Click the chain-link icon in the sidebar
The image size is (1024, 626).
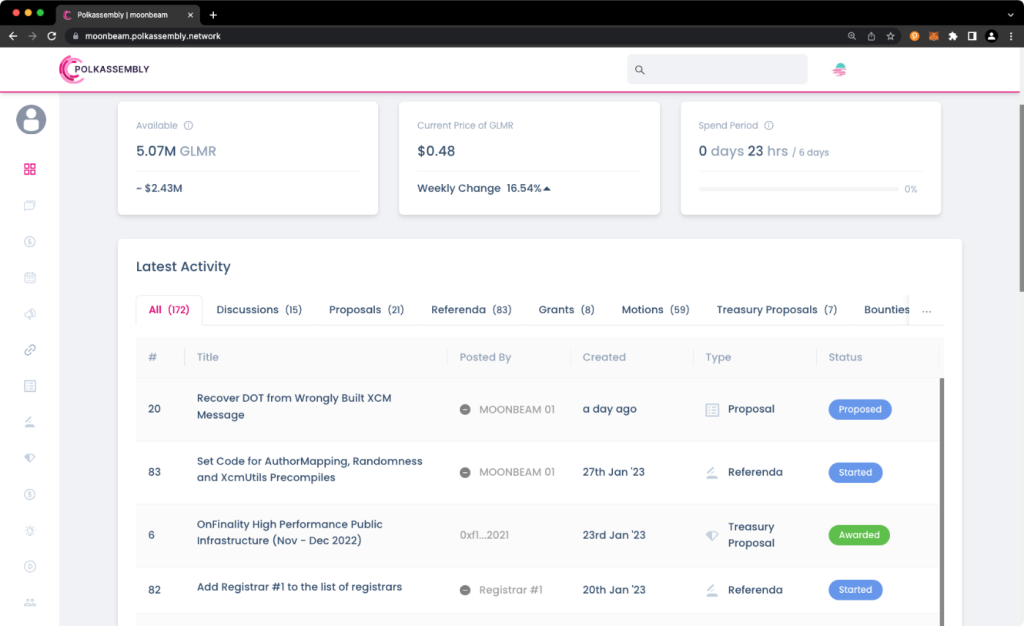point(30,350)
